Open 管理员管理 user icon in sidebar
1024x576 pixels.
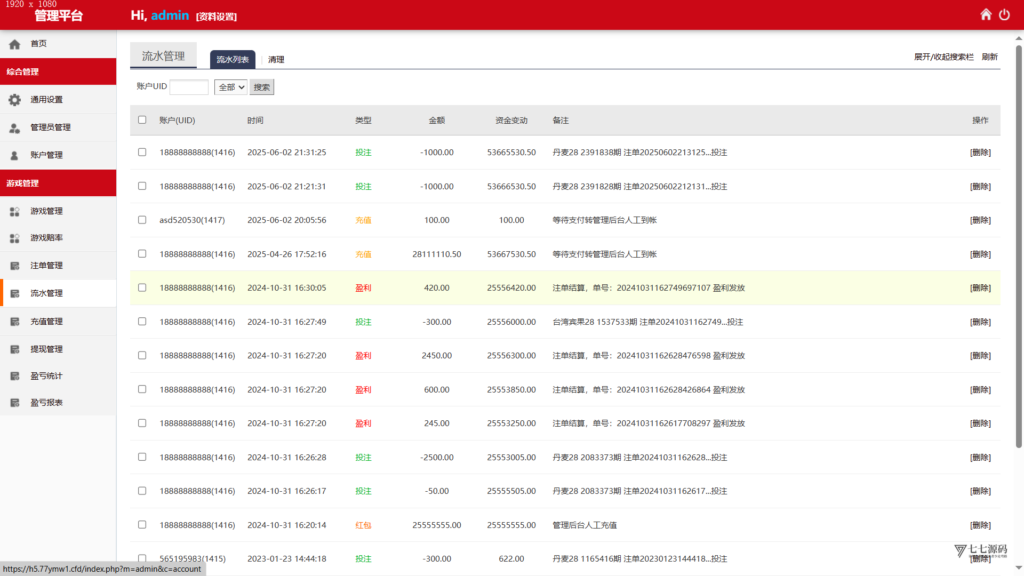click(x=14, y=128)
